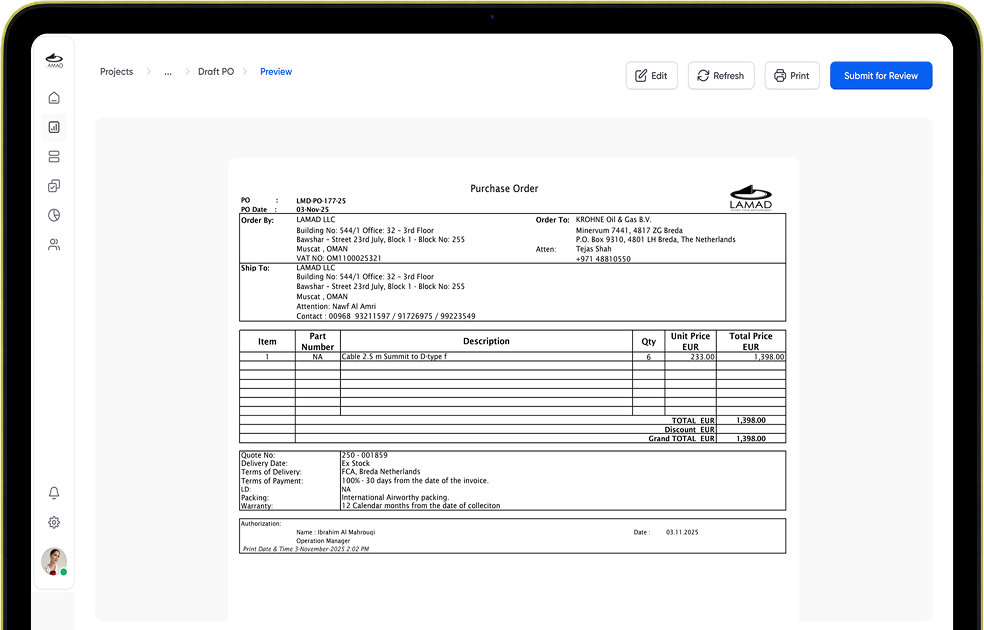The image size is (984, 630).
Task: Click phone number +971 48810550
Action: tap(603, 259)
